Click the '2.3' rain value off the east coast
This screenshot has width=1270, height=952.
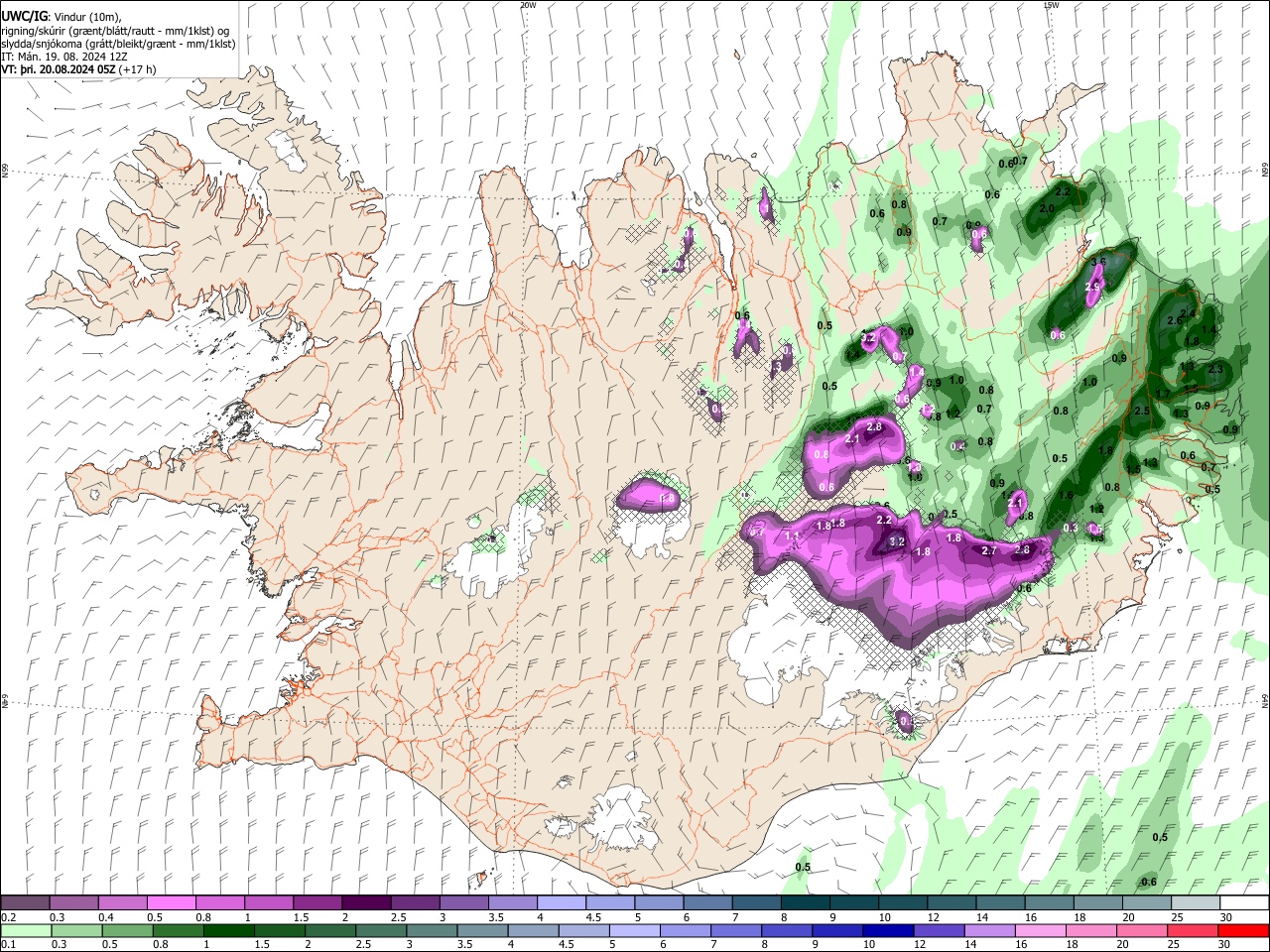(1216, 369)
